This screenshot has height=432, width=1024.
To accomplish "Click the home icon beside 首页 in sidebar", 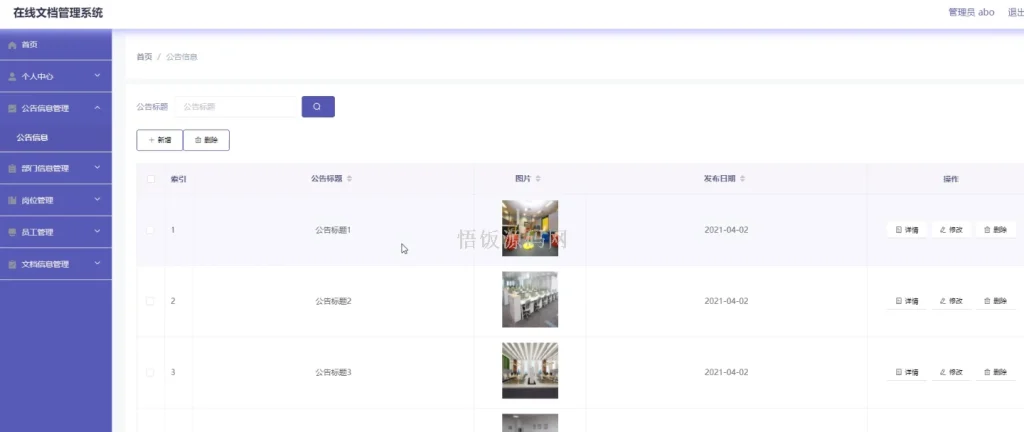I will click(12, 45).
